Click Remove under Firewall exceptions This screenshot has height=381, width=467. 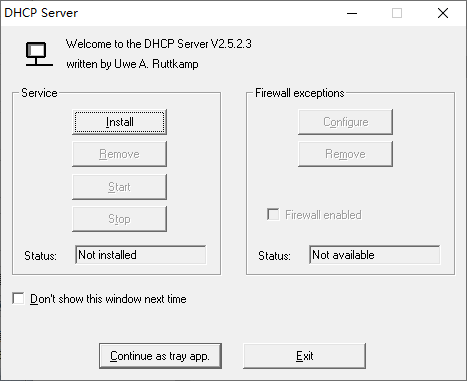pos(345,154)
